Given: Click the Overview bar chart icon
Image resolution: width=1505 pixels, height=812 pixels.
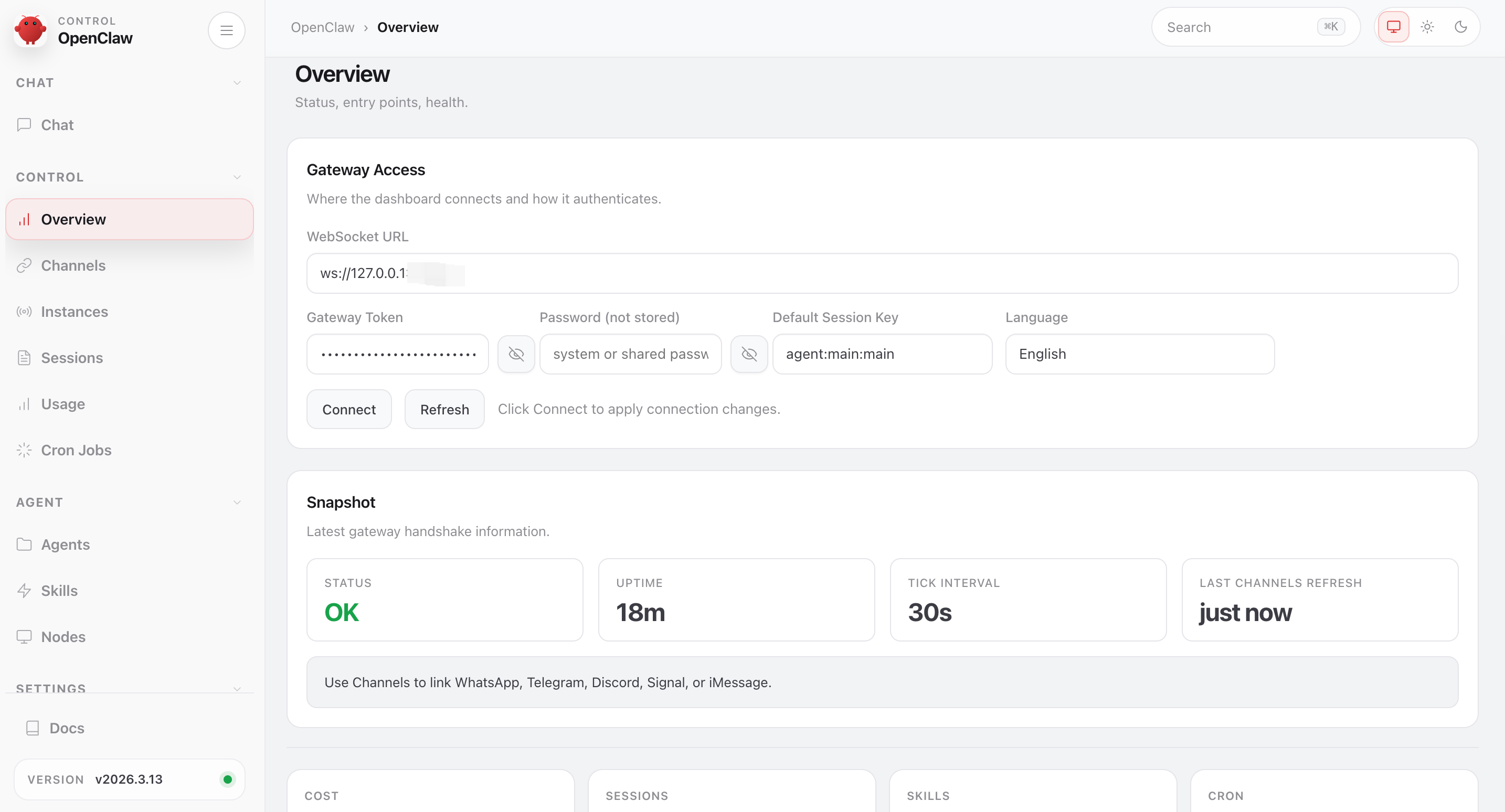Looking at the screenshot, I should (24, 220).
